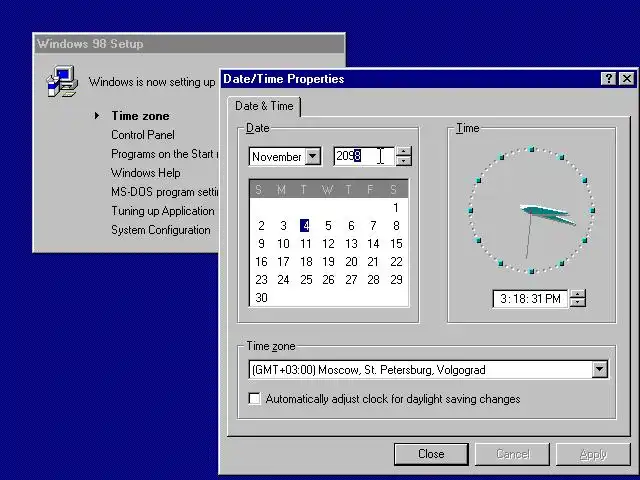Image resolution: width=640 pixels, height=480 pixels.
Task: Click the Apply button
Action: (x=593, y=454)
